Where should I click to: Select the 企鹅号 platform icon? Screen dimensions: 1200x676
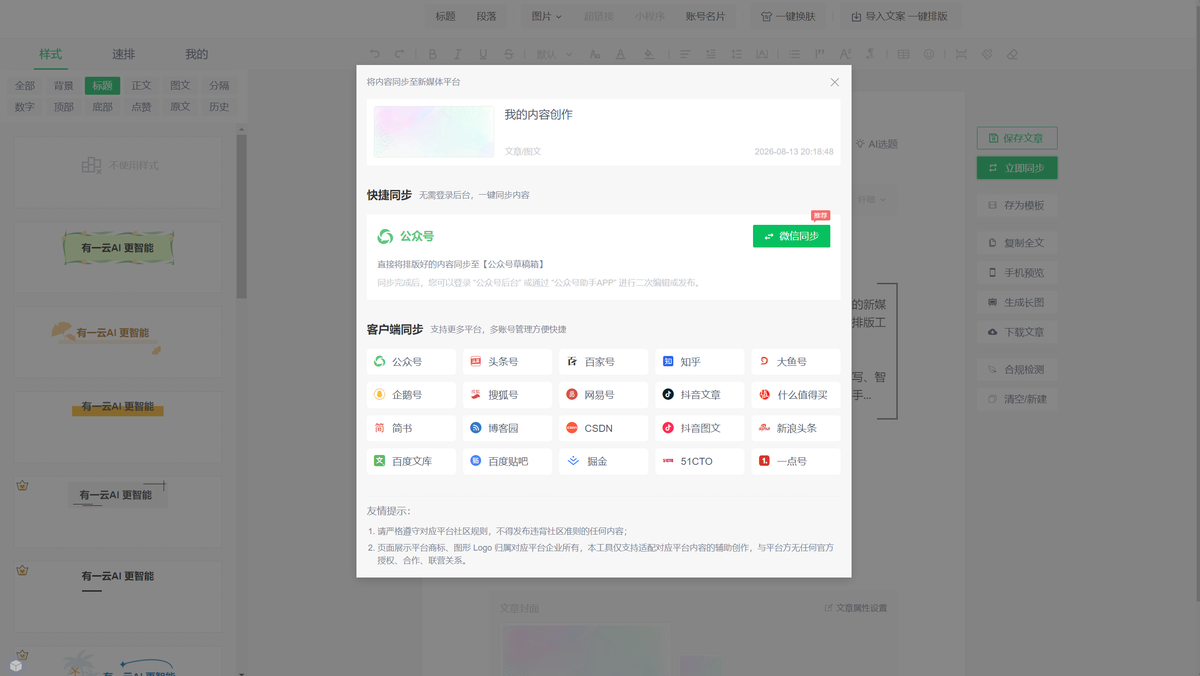click(380, 395)
